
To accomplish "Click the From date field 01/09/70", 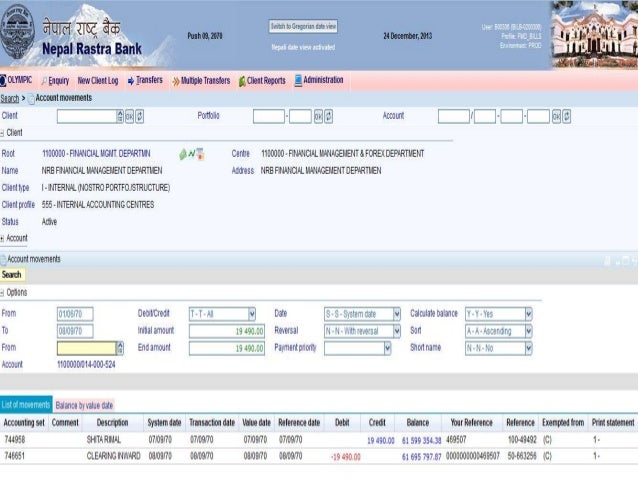I will click(75, 314).
